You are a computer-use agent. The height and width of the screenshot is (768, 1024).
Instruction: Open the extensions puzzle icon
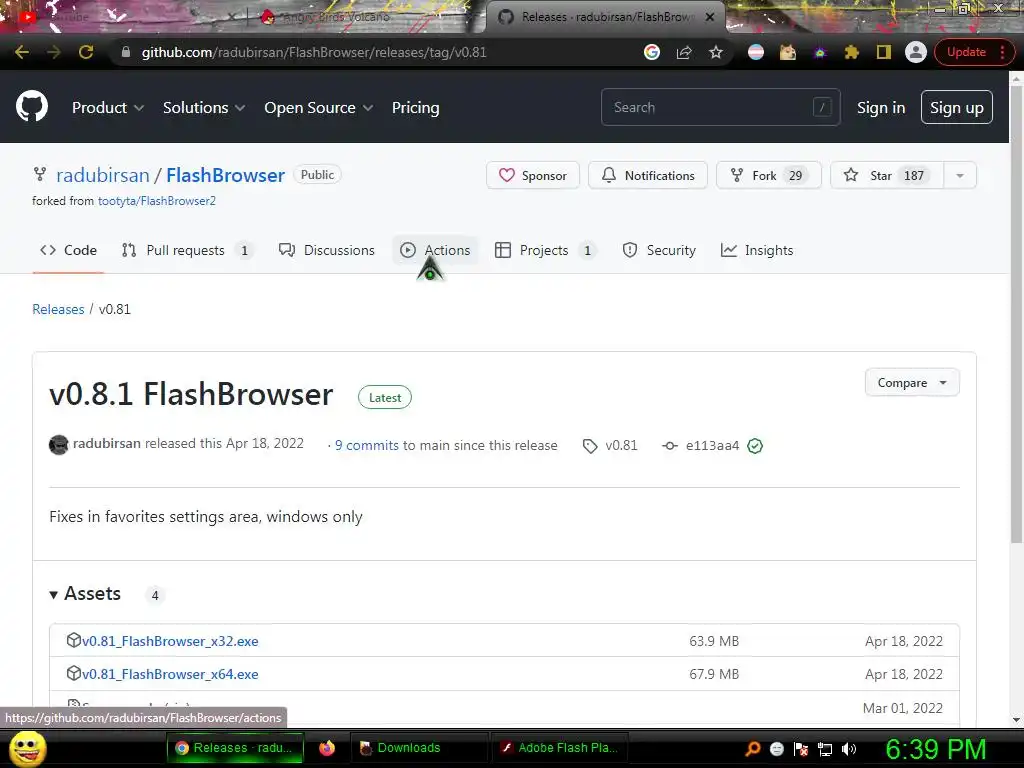pos(851,52)
